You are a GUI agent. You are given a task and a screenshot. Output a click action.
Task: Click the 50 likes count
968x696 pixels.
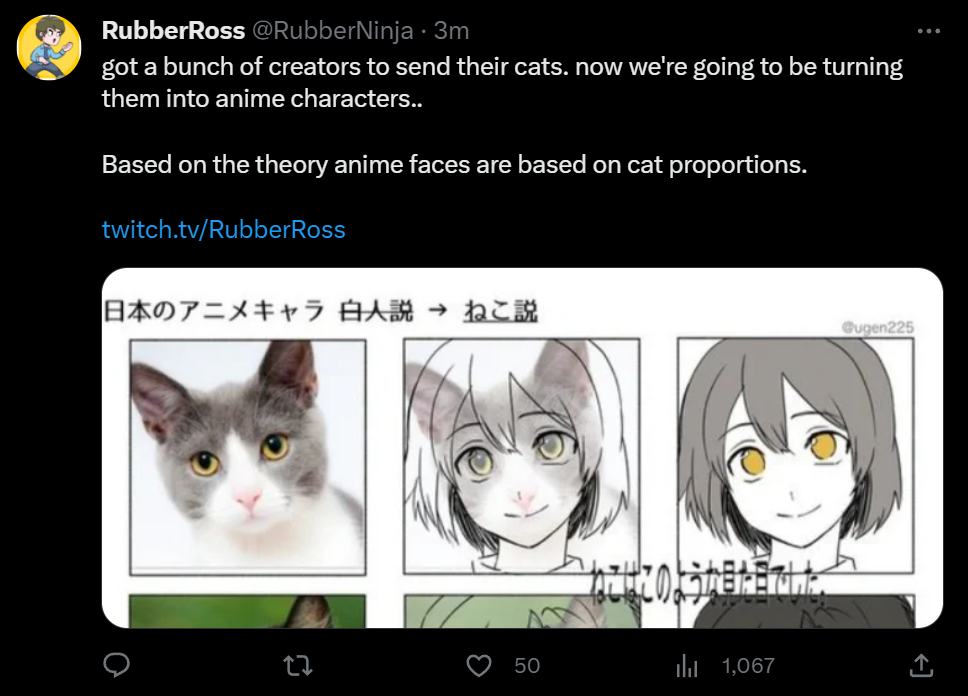pyautogui.click(x=527, y=666)
